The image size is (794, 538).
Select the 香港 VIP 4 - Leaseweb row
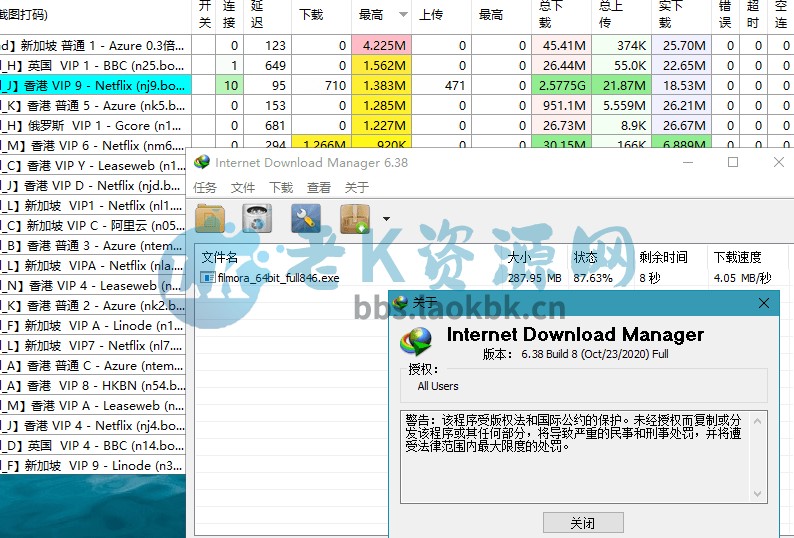coord(93,286)
